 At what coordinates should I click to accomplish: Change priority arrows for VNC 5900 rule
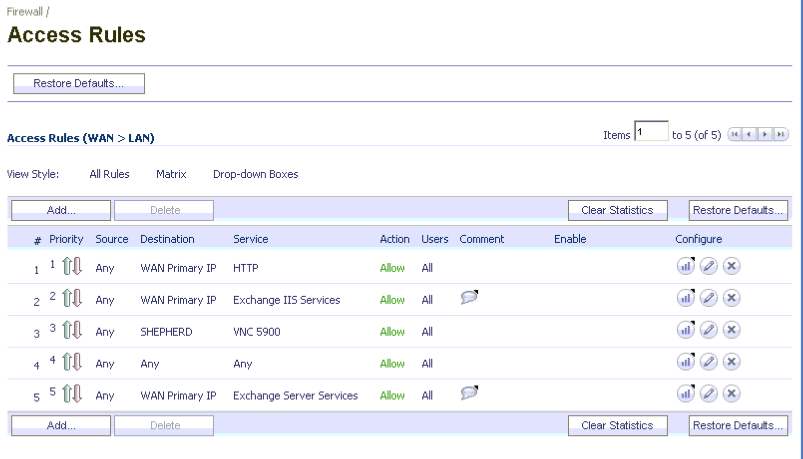click(x=72, y=330)
